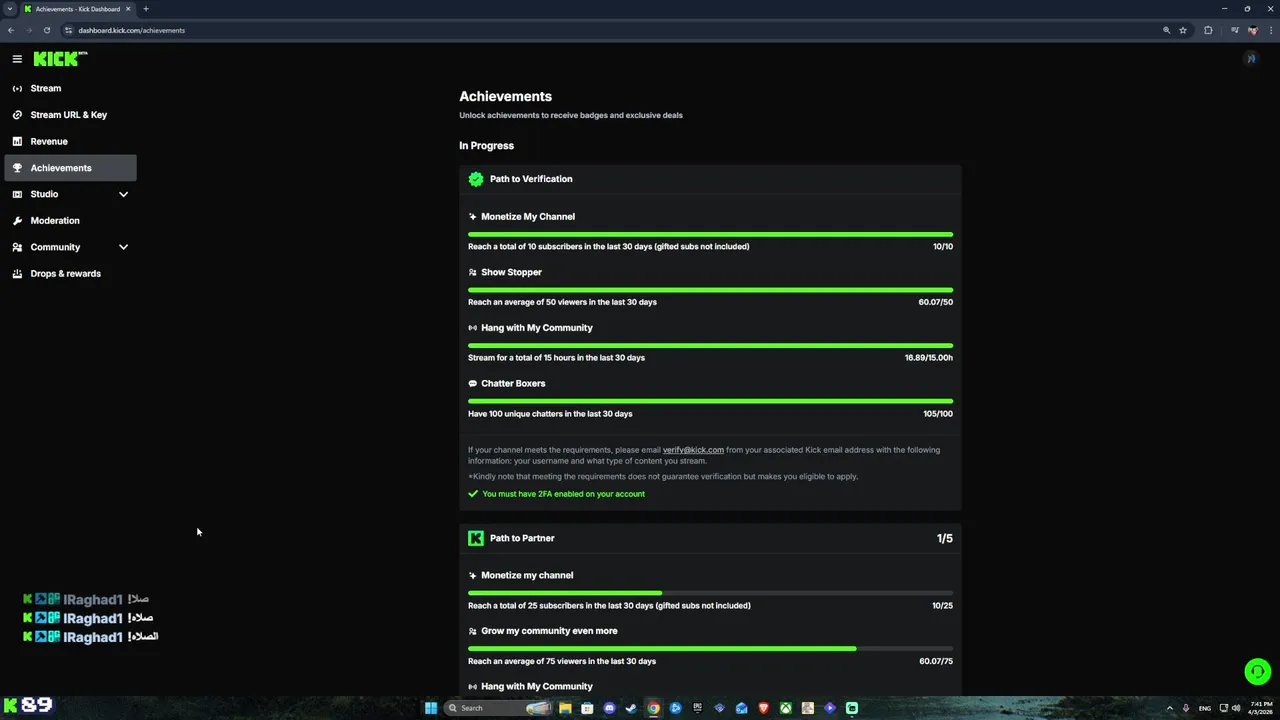
Task: Reload the page with browser refresh button
Action: coord(46,30)
